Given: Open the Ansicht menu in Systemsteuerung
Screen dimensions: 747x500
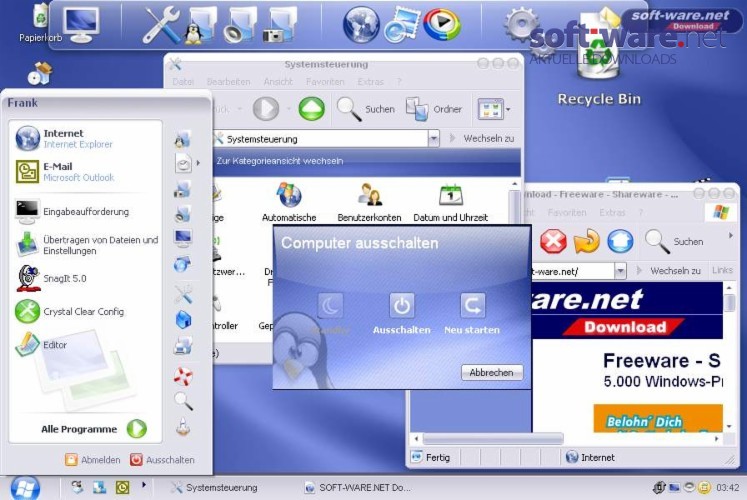Looking at the screenshot, I should (x=278, y=82).
